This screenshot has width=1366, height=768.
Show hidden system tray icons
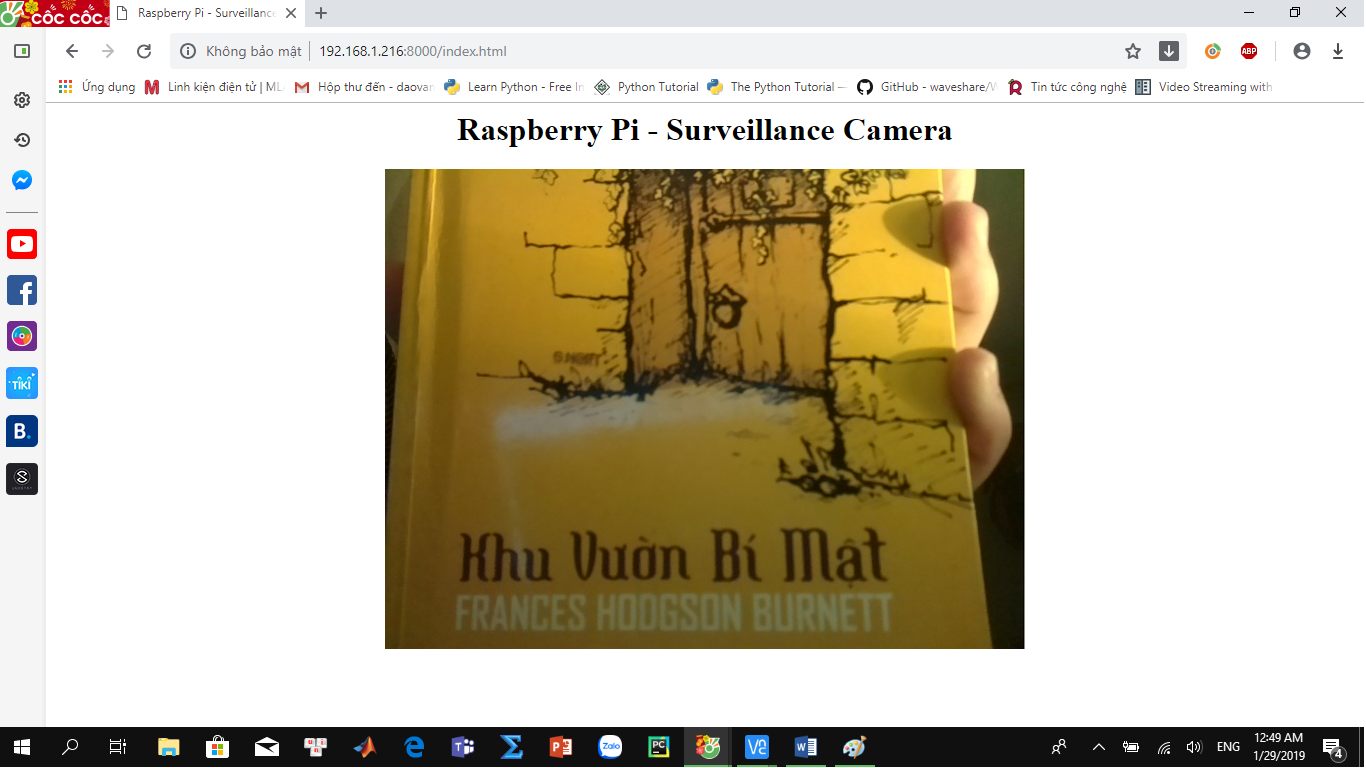coord(1098,747)
